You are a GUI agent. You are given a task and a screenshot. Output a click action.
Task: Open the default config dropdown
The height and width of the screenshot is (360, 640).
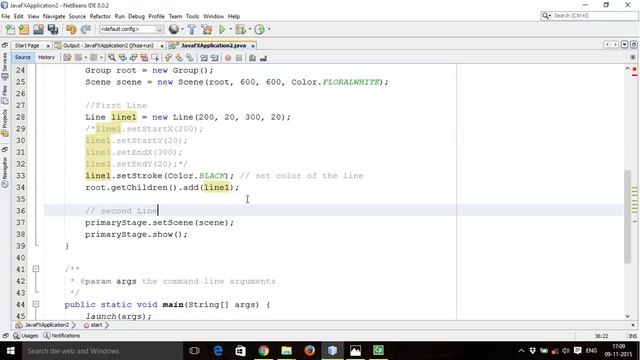click(131, 29)
